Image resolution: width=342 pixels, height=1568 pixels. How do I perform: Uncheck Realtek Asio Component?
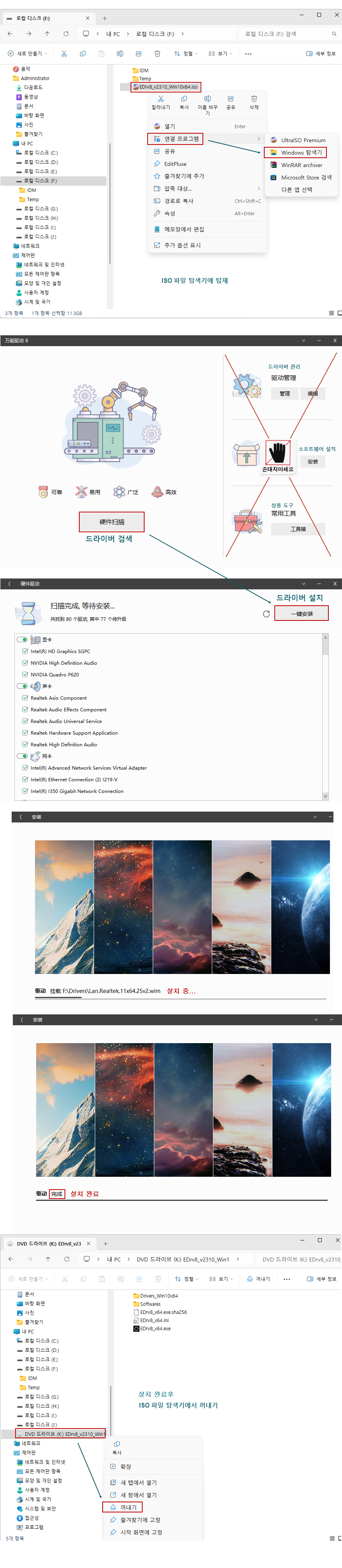25,698
